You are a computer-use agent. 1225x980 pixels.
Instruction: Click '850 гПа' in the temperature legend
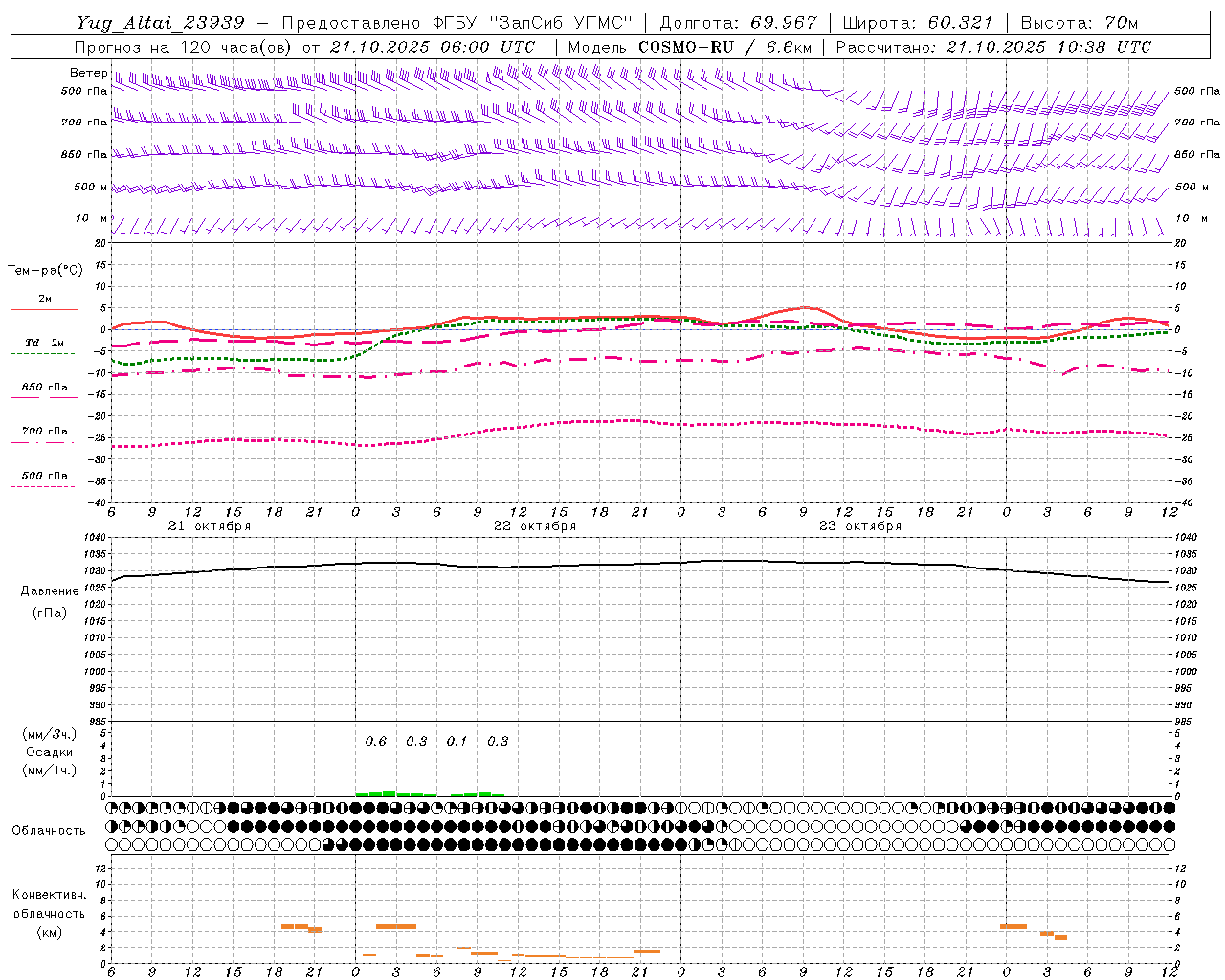tap(45, 388)
